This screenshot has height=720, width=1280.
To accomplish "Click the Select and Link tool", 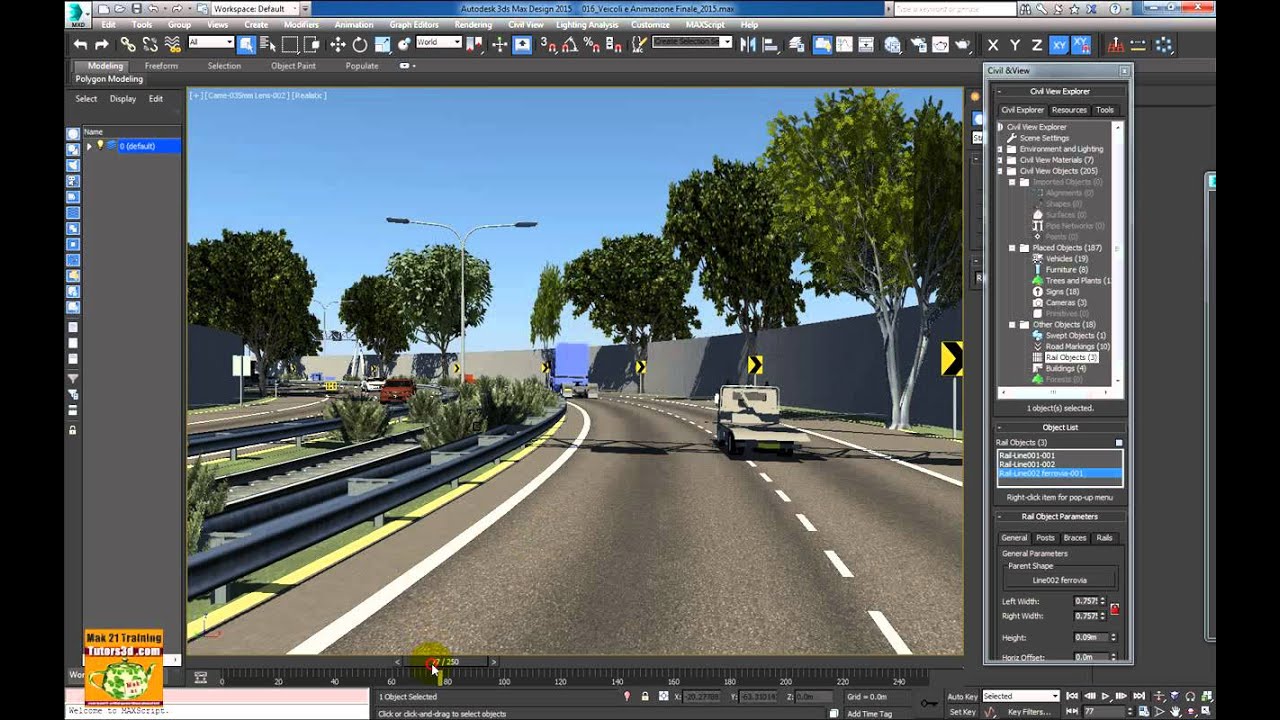I will coord(128,44).
